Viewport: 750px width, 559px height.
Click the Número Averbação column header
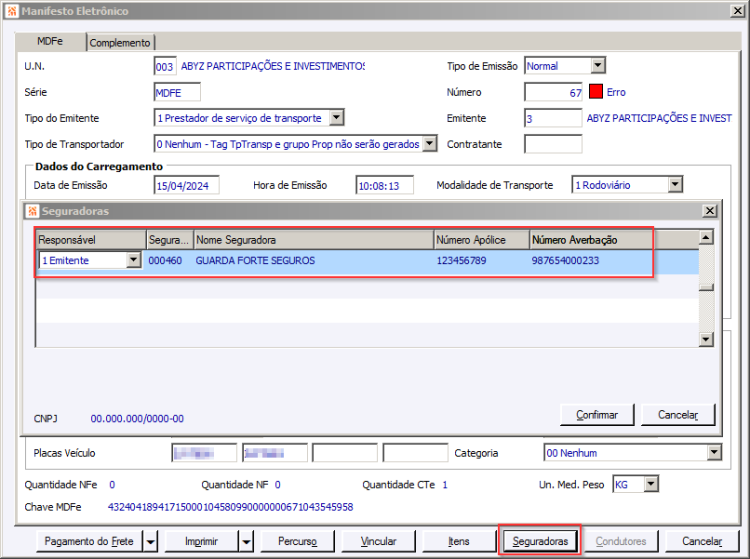[591, 240]
